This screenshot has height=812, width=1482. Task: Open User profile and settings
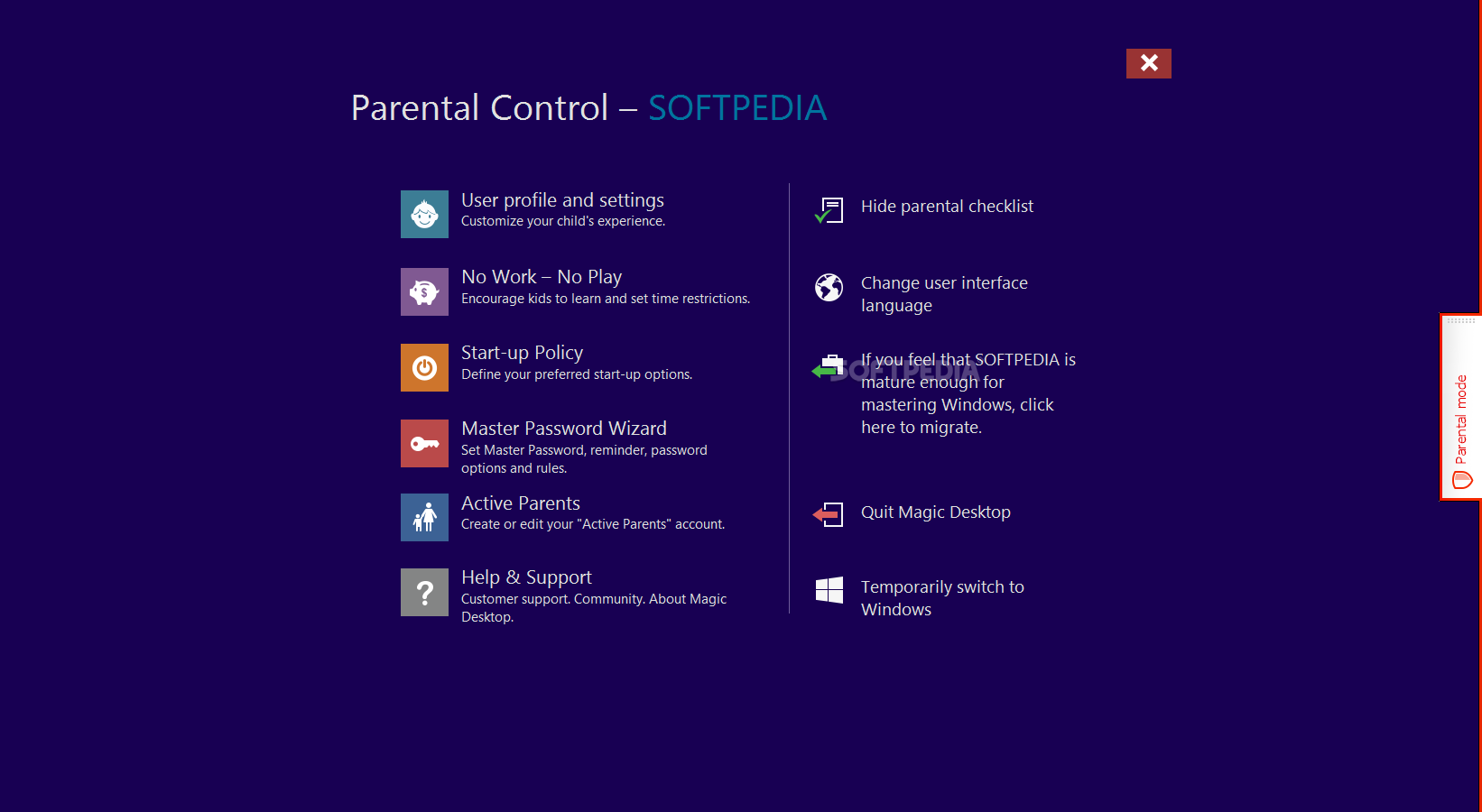coord(562,200)
